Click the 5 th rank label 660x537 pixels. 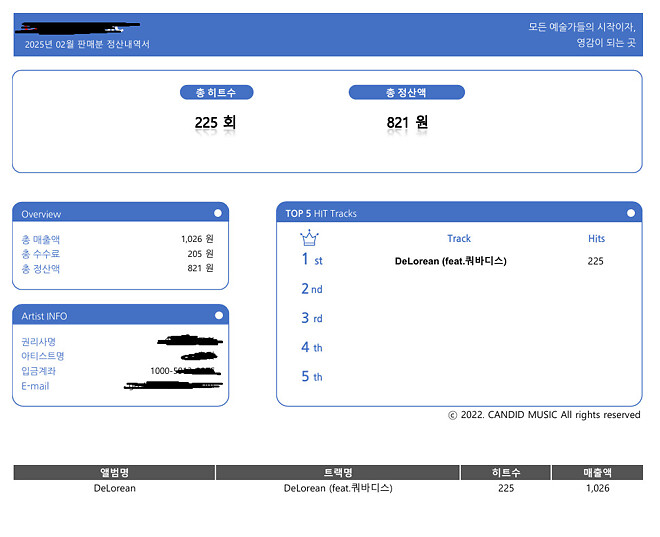(x=312, y=376)
